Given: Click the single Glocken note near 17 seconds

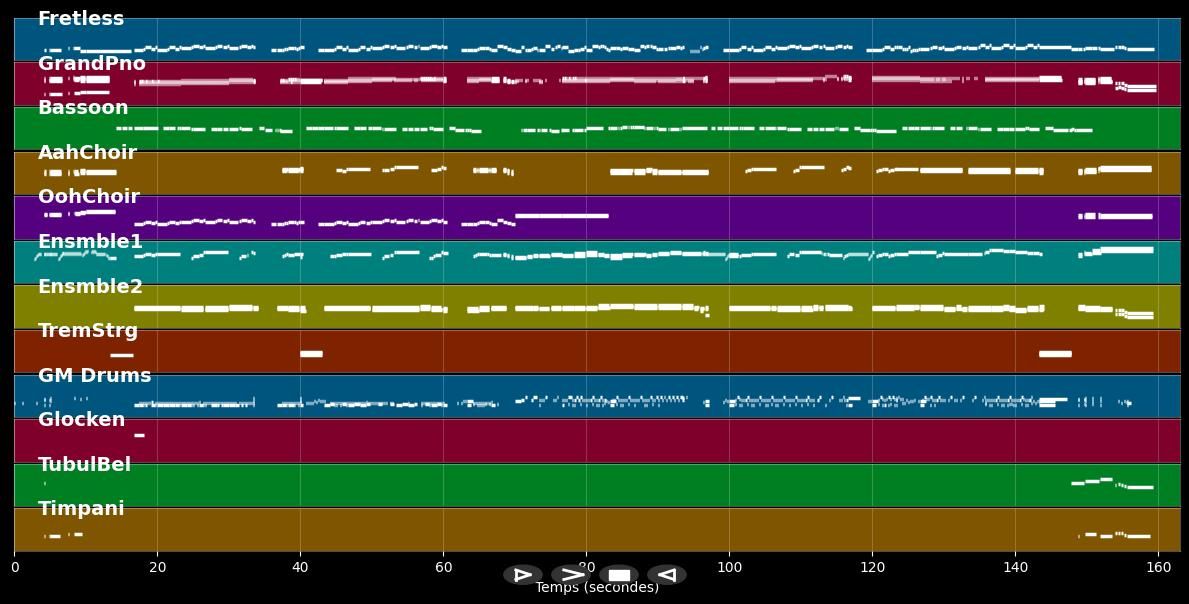Looking at the screenshot, I should tap(139, 435).
